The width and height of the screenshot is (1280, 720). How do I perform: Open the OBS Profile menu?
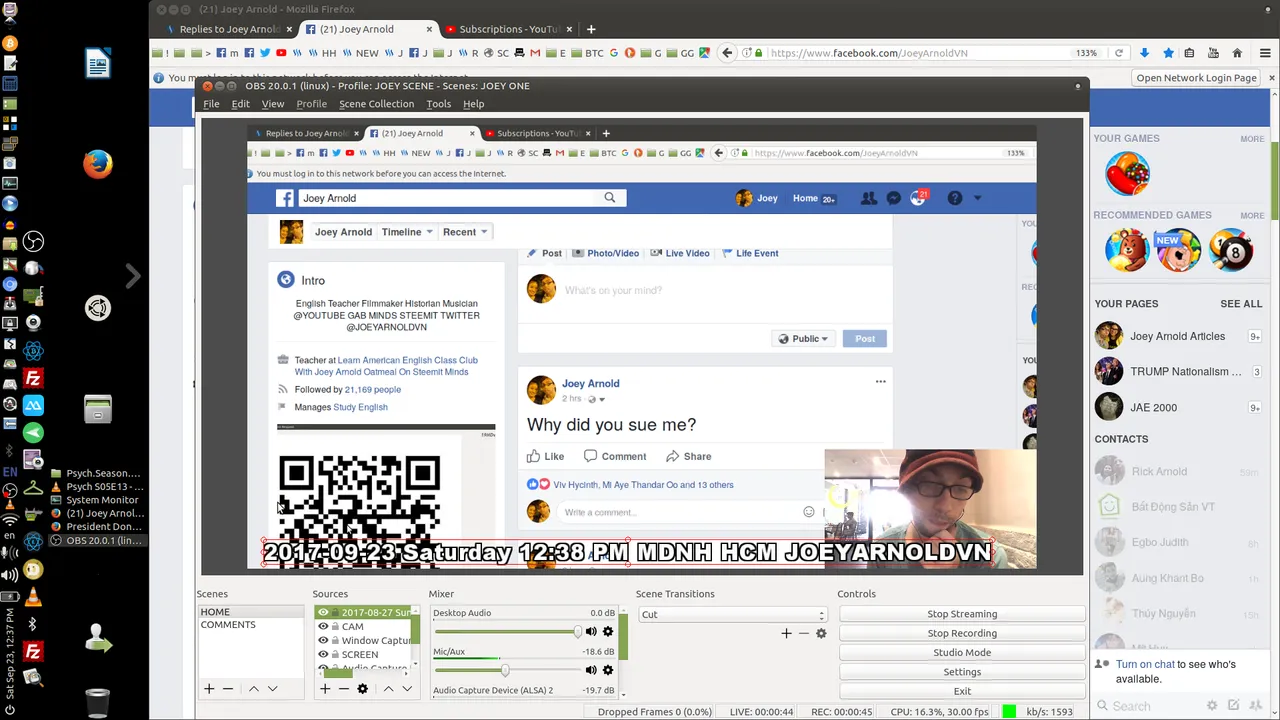click(x=311, y=104)
